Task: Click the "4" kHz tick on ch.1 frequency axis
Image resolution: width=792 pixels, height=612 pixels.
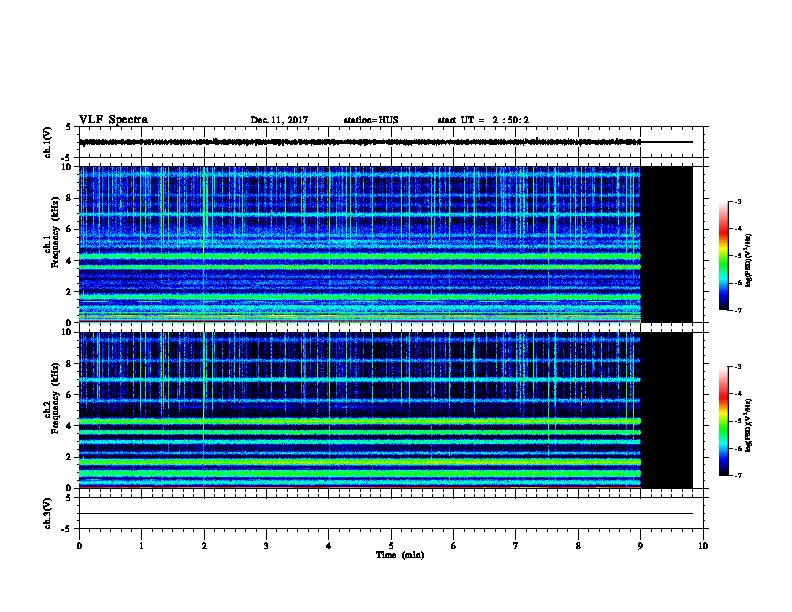Action: [70, 261]
